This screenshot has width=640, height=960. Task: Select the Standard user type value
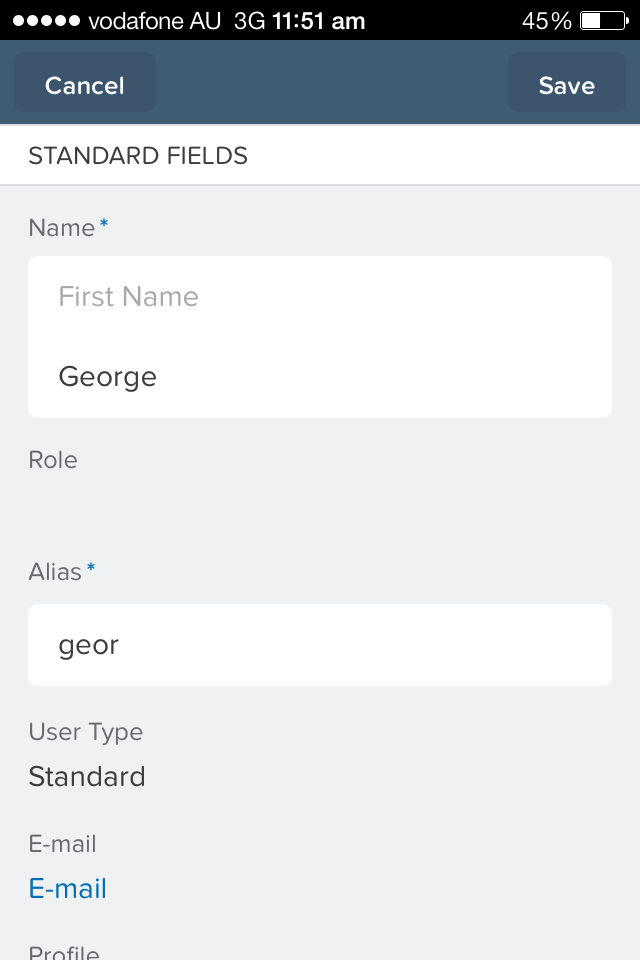pos(87,776)
